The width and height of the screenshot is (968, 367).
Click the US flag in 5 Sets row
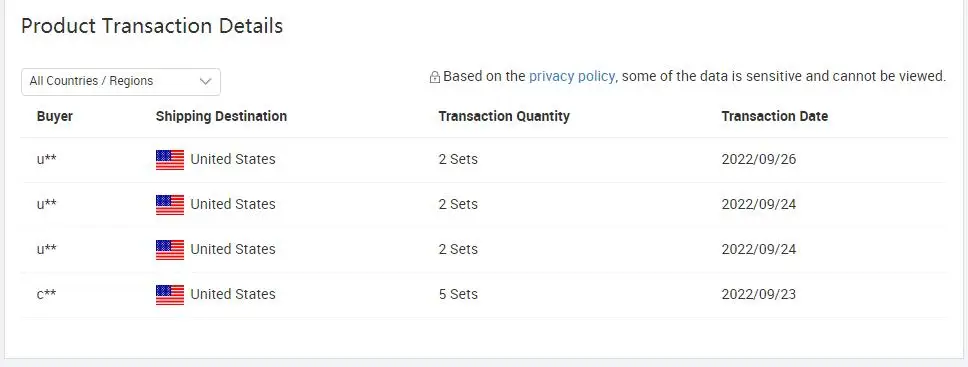coord(170,295)
